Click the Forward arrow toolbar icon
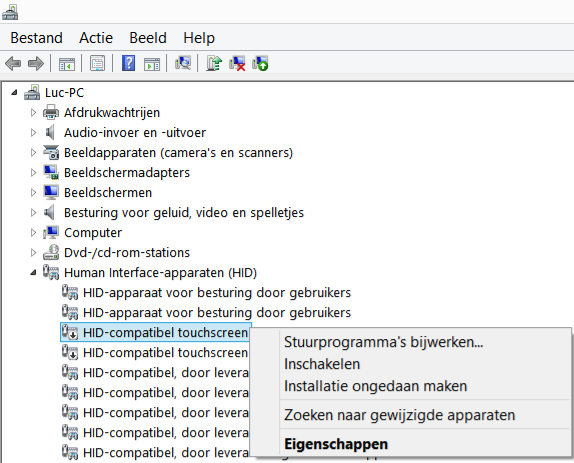Viewport: 574px width, 463px height. (x=36, y=64)
